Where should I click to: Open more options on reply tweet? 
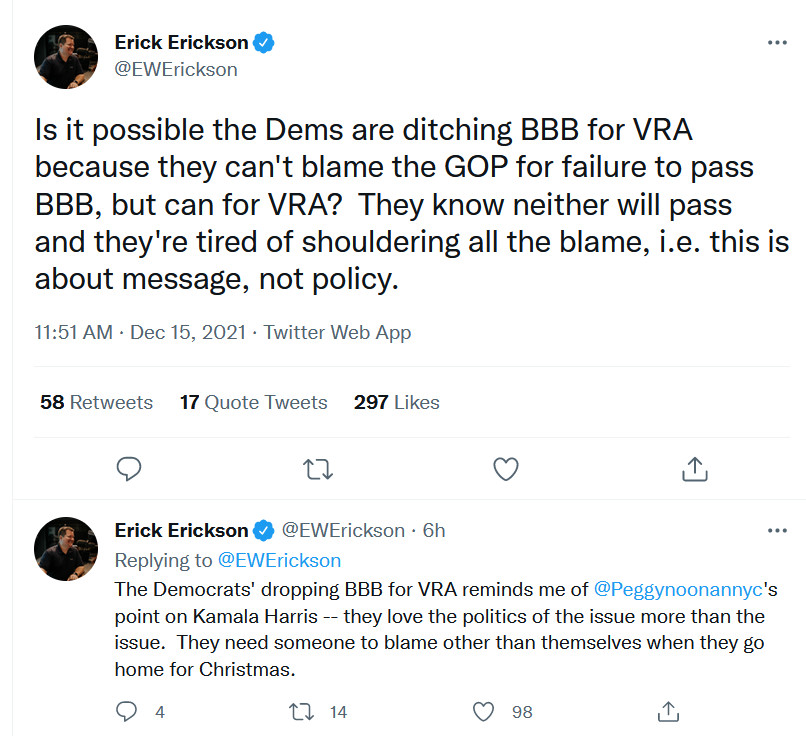point(776,530)
